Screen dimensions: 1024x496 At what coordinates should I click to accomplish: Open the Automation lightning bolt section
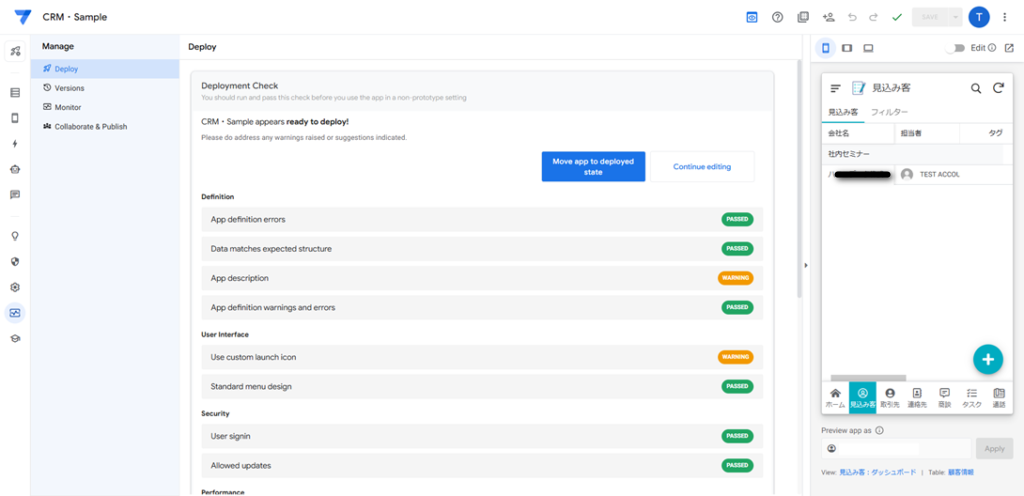tap(15, 143)
